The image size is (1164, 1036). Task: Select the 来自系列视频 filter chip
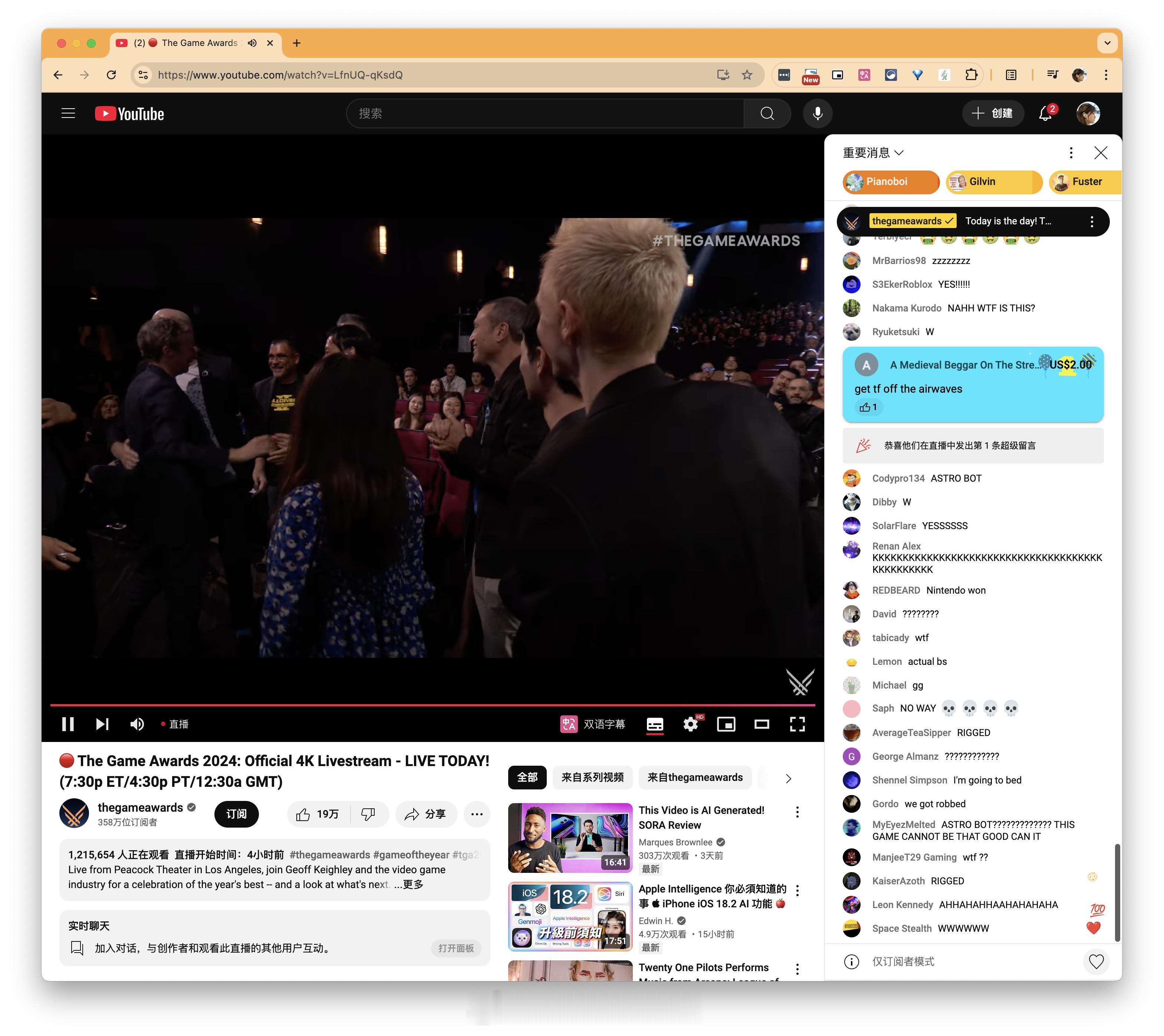point(592,778)
